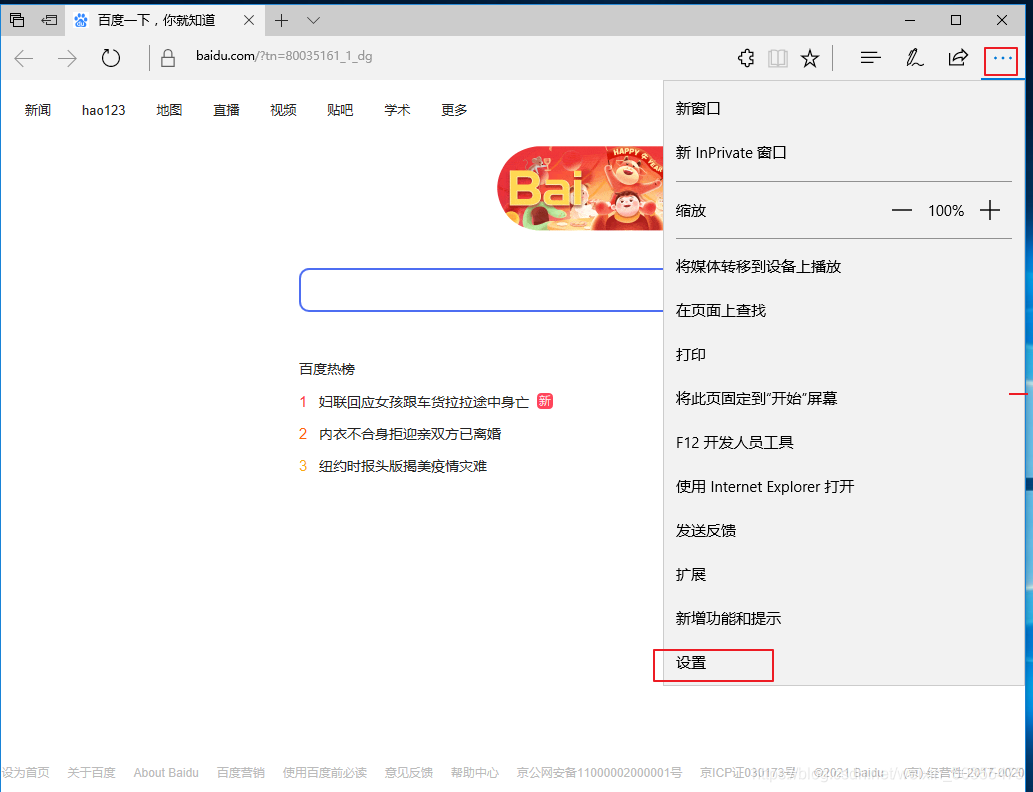The width and height of the screenshot is (1033, 792).
Task: Open a new tab with plus button
Action: (282, 20)
